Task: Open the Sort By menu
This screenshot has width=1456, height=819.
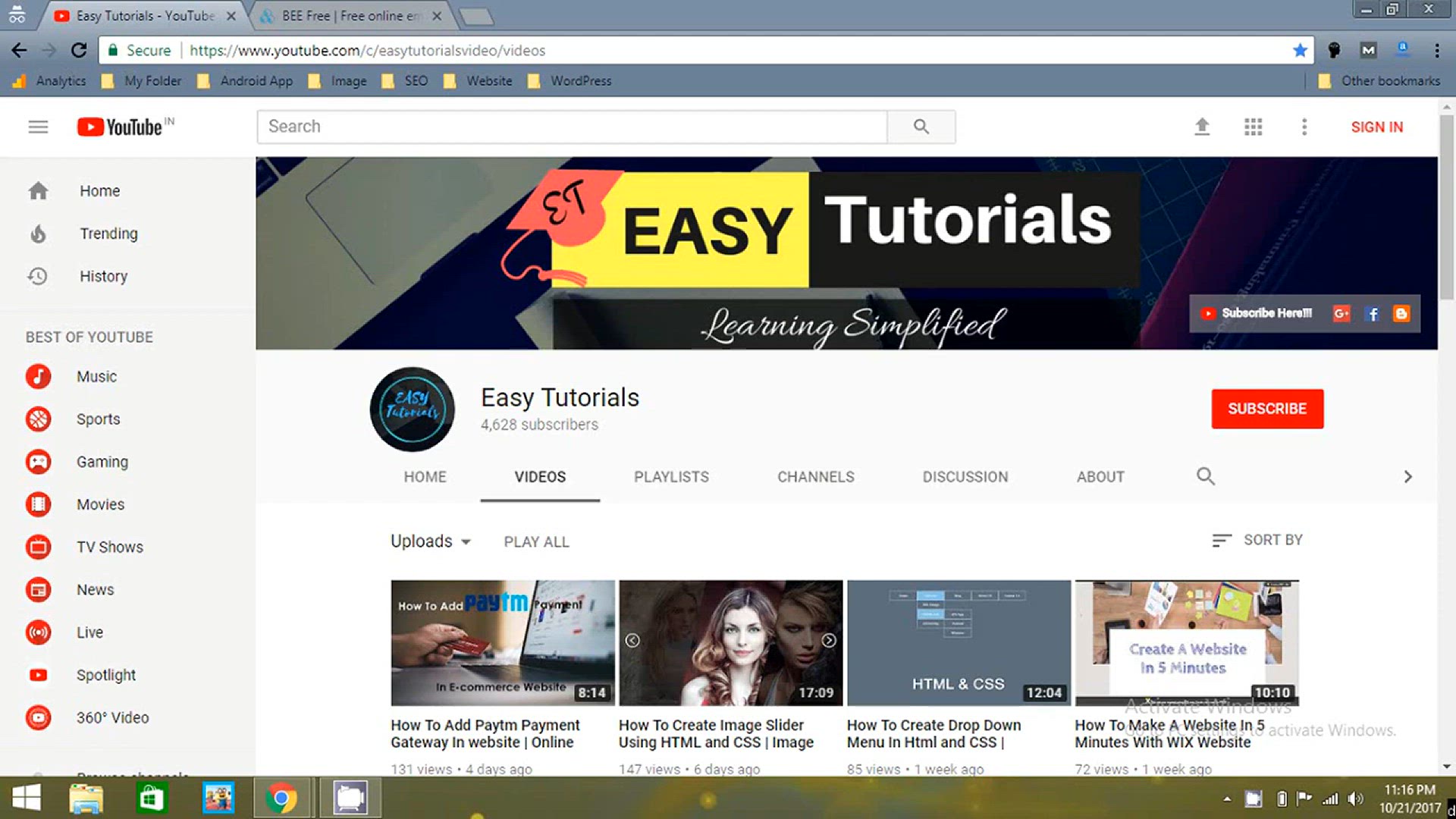Action: coord(1257,540)
